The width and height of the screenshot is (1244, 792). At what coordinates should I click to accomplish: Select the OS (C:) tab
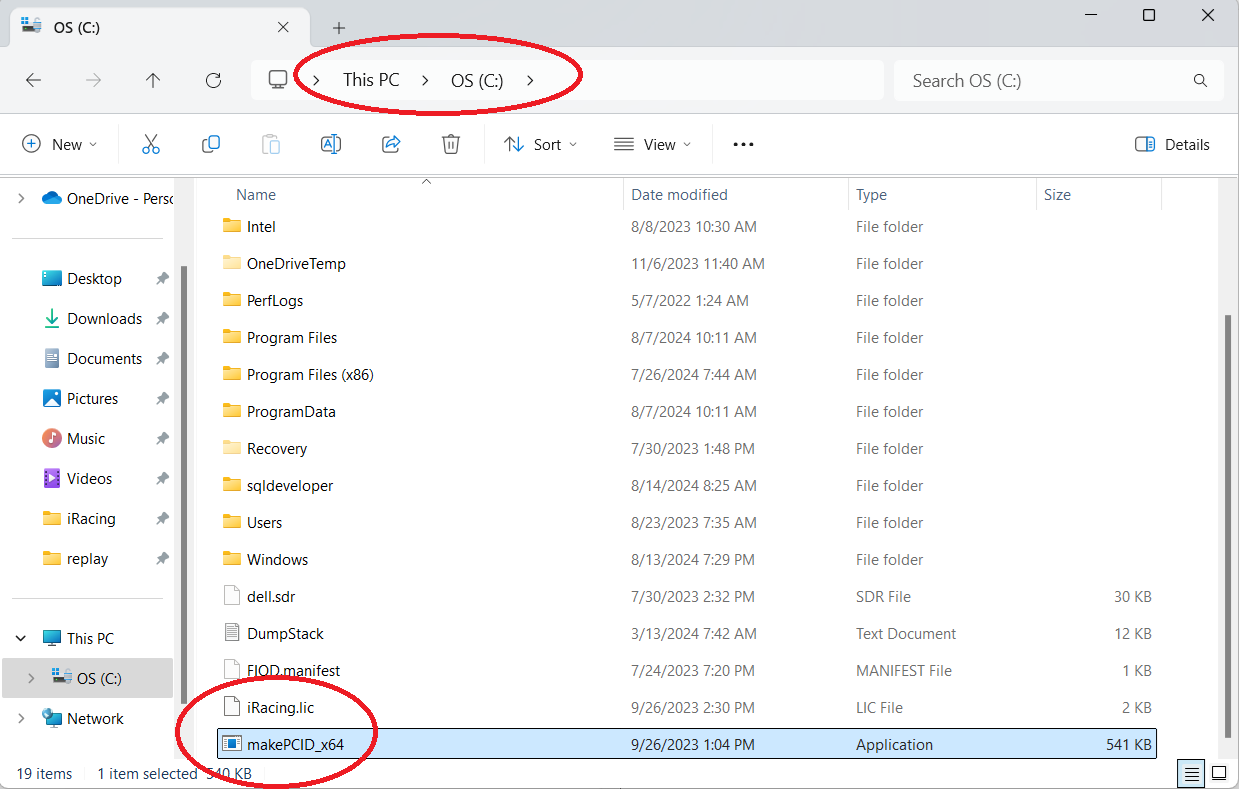click(157, 27)
